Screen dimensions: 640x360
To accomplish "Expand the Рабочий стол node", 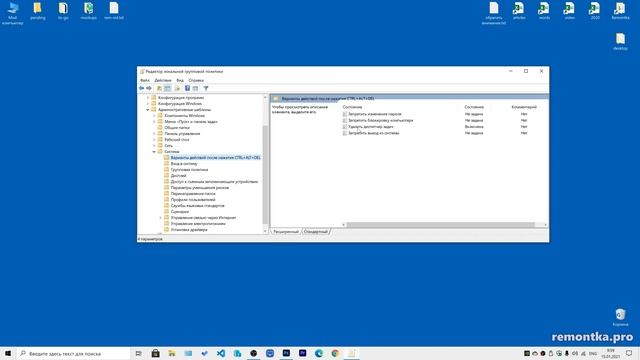I will coord(154,140).
